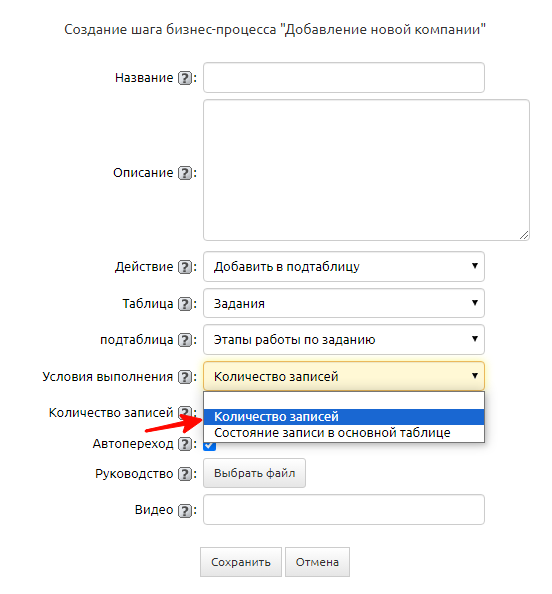The image size is (552, 594).
Task: Open help icon beside Действие label
Action: tap(185, 267)
